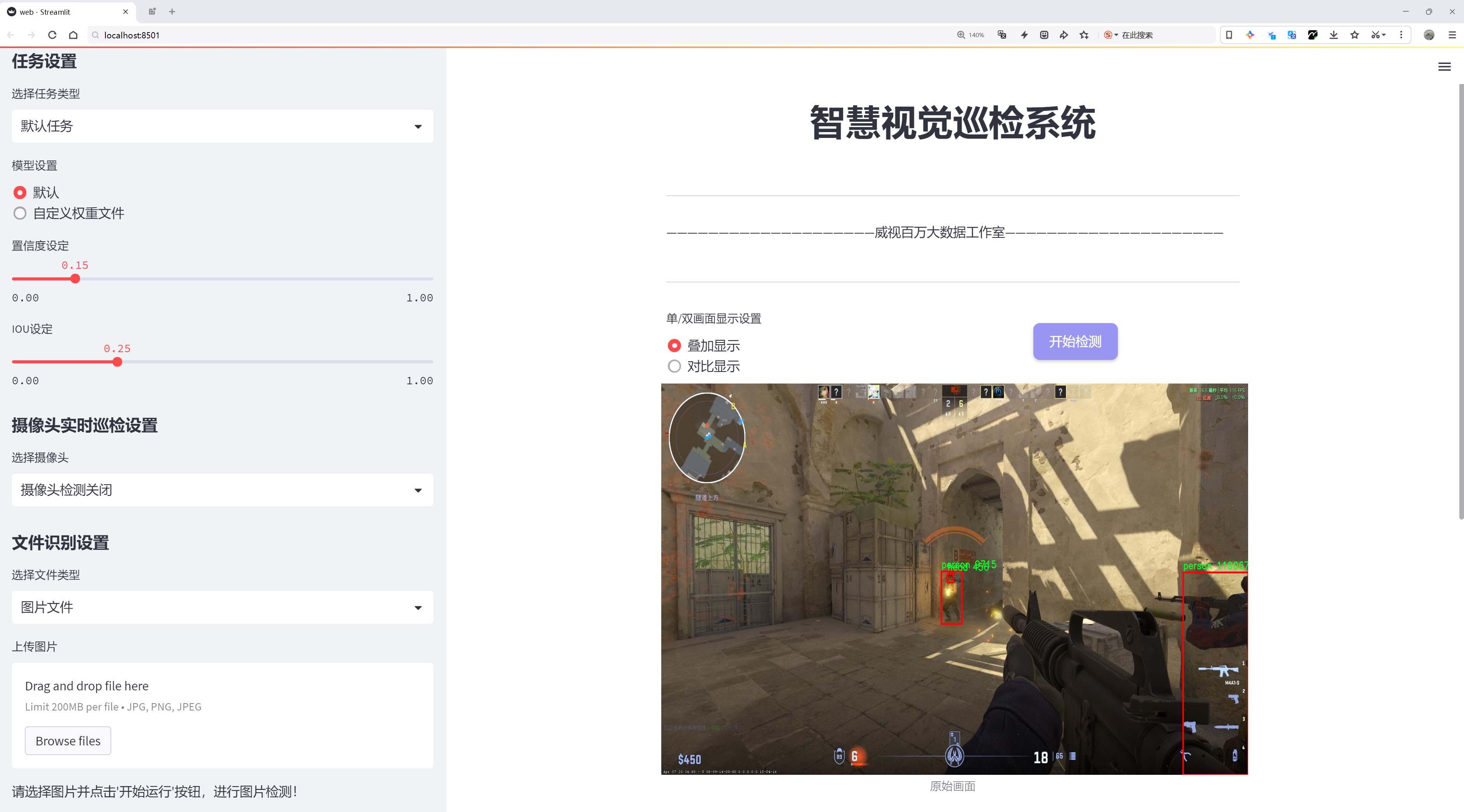Image resolution: width=1464 pixels, height=812 pixels.
Task: Click the IOU设定 label
Action: click(x=32, y=329)
